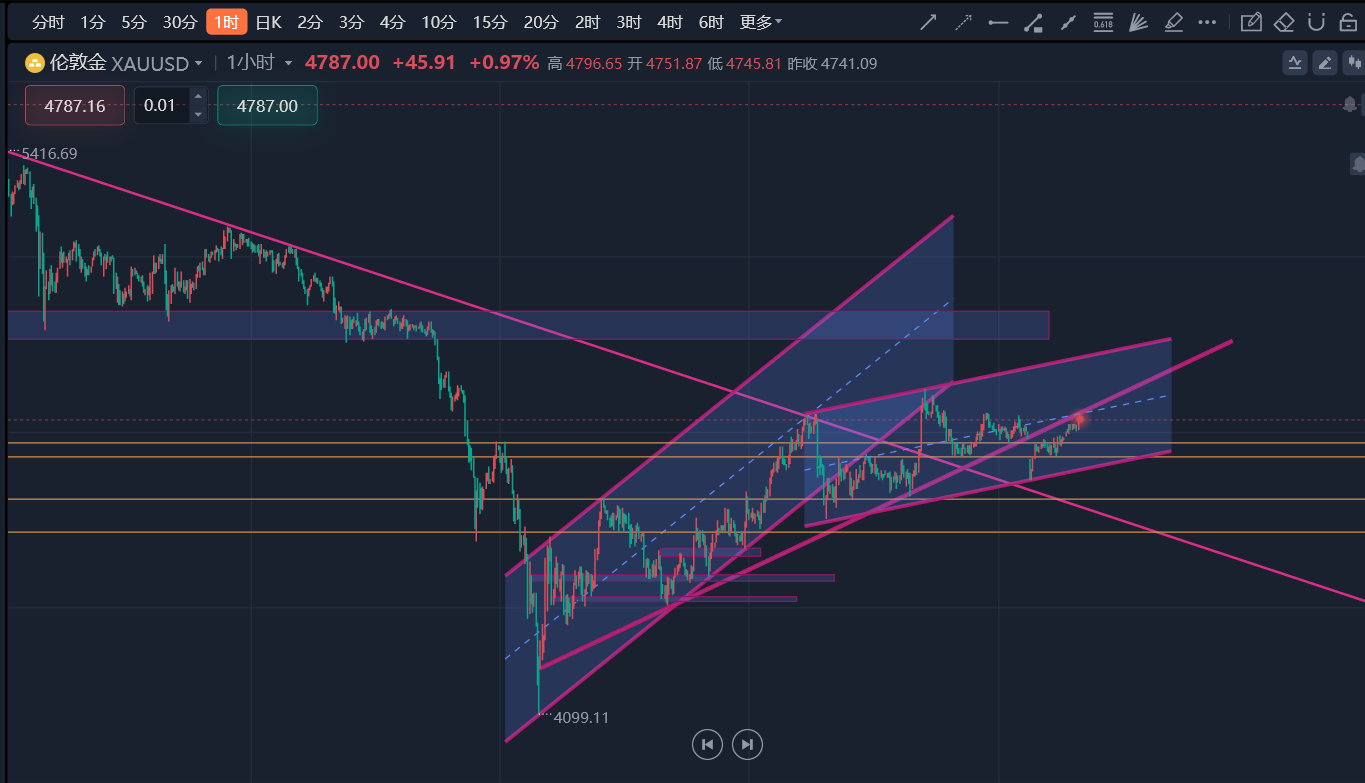This screenshot has height=783, width=1365.
Task: Click the eraser tool to delete drawings
Action: click(1284, 22)
